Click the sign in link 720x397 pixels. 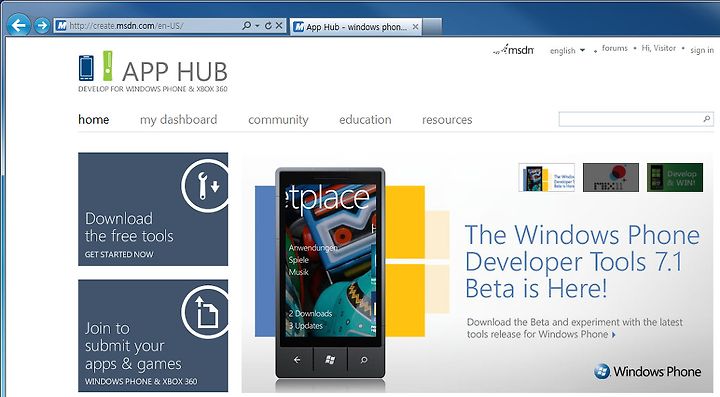[702, 50]
